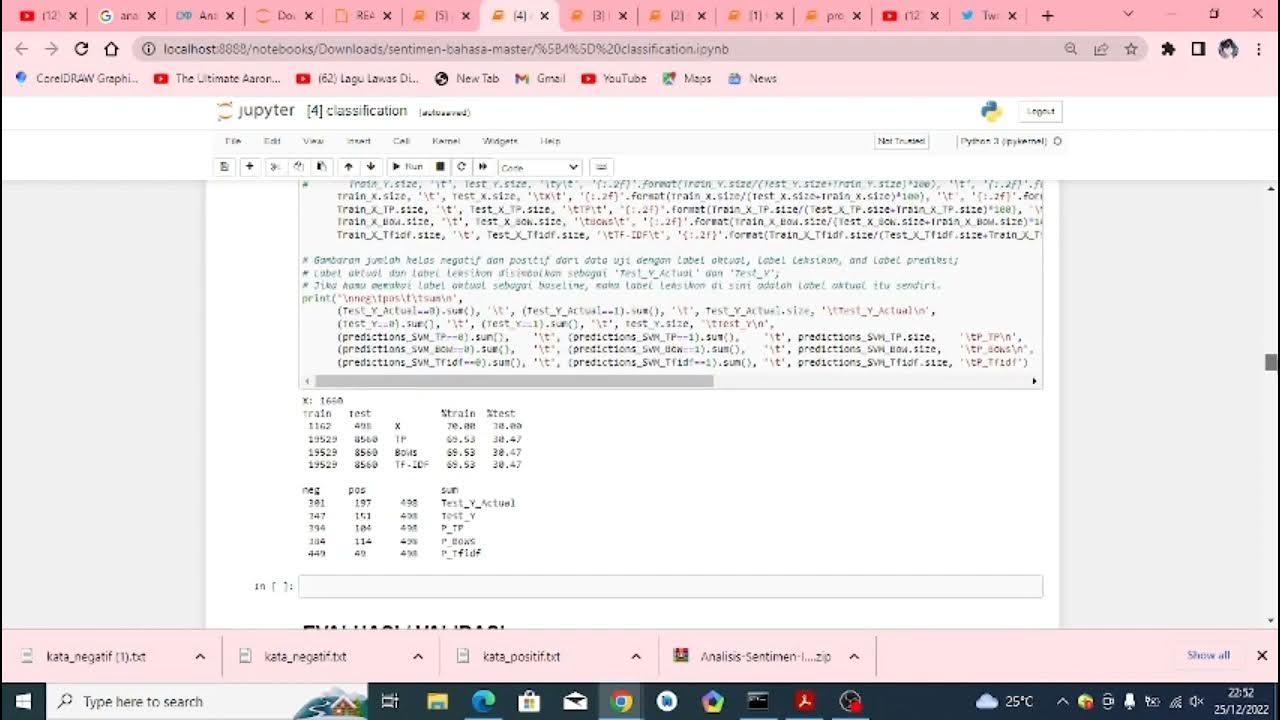The width and height of the screenshot is (1280, 720).
Task: Open the zoom magnifier icon in address bar
Action: tap(1071, 49)
